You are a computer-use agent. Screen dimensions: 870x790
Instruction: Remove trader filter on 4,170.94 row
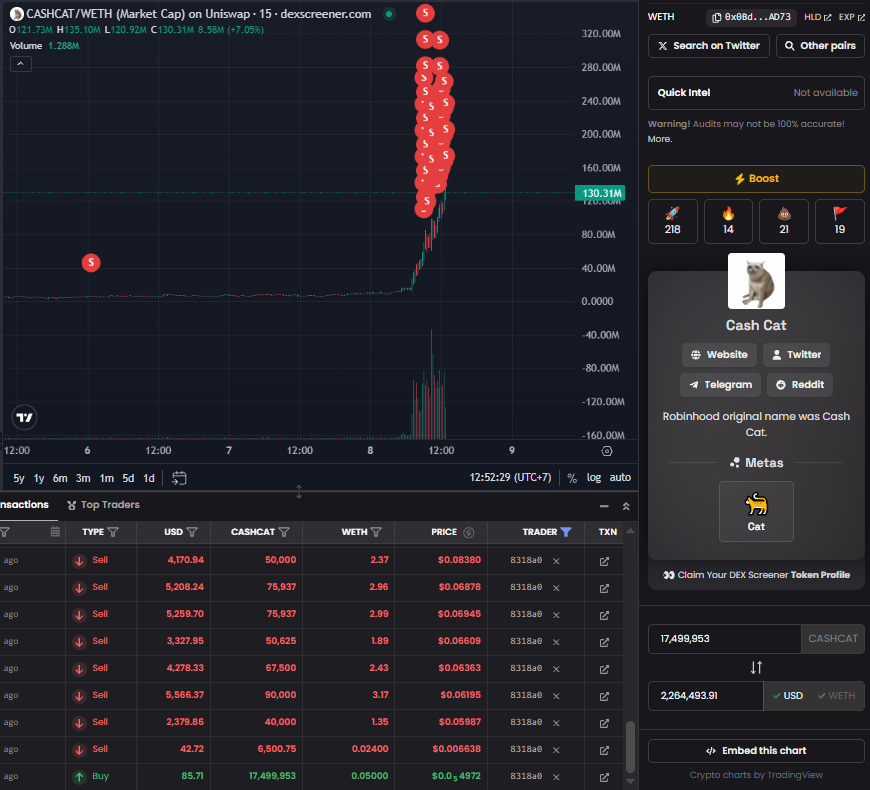point(556,561)
